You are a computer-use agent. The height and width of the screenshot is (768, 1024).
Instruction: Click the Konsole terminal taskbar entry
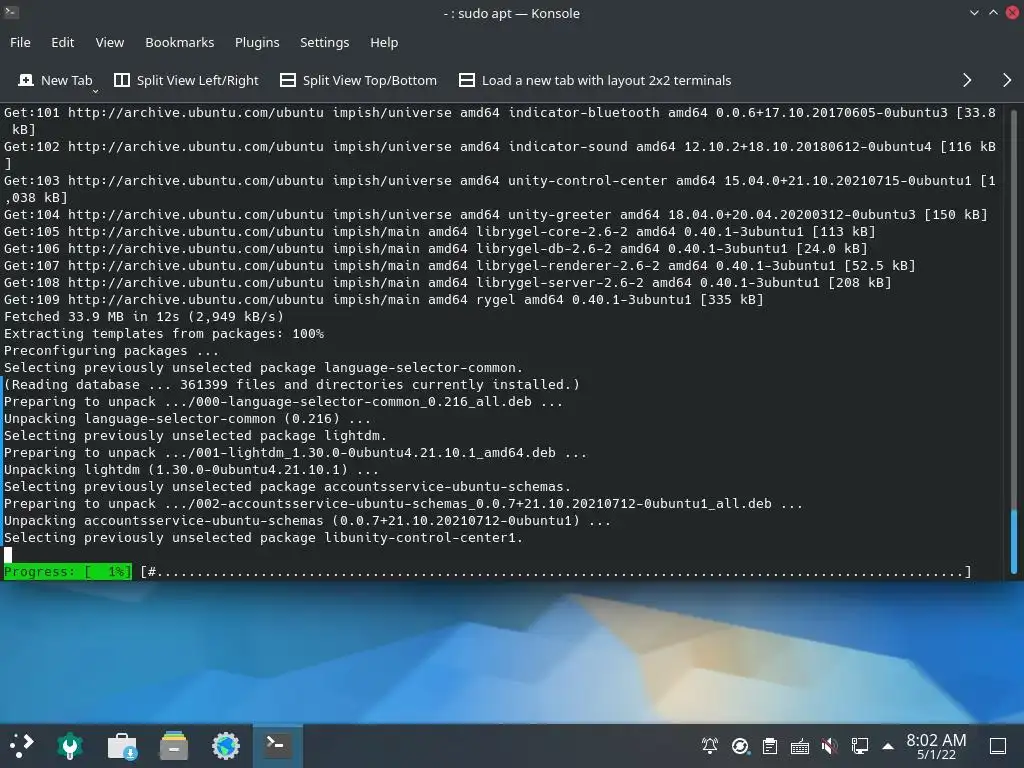pos(278,745)
